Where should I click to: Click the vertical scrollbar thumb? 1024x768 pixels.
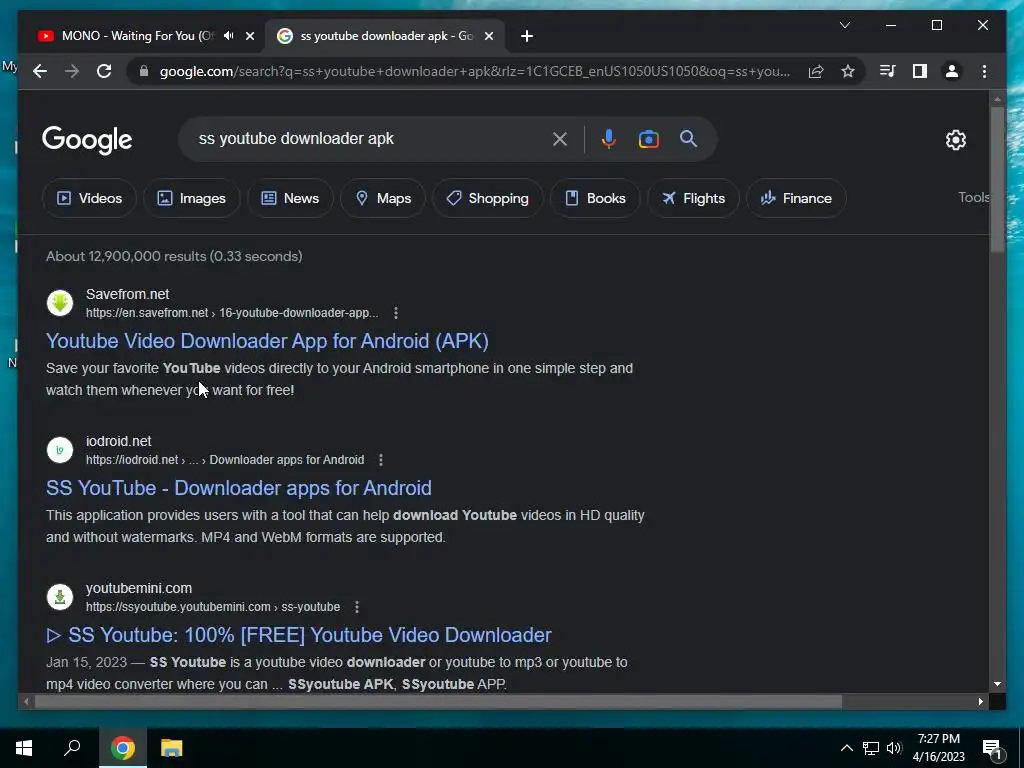pyautogui.click(x=997, y=180)
